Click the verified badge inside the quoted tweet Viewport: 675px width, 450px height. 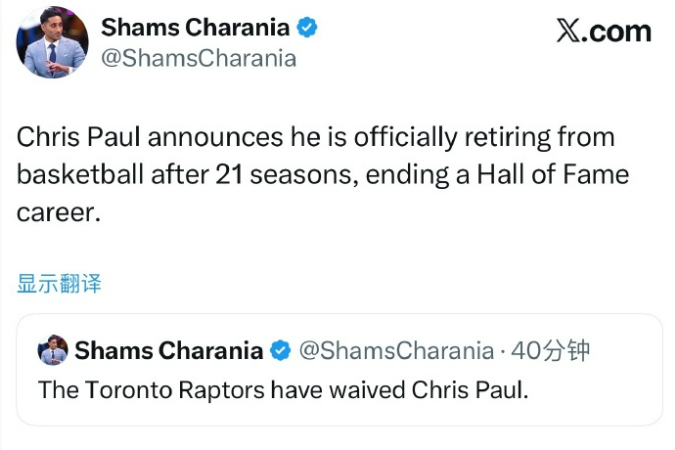(282, 351)
